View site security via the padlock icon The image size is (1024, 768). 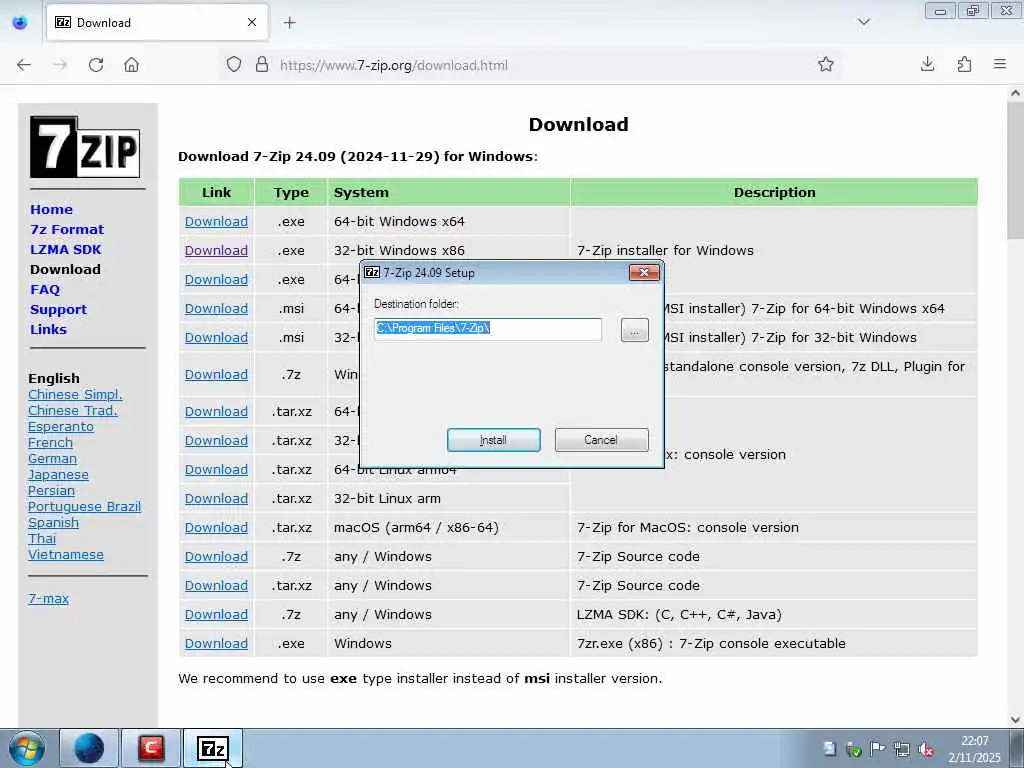[262, 65]
